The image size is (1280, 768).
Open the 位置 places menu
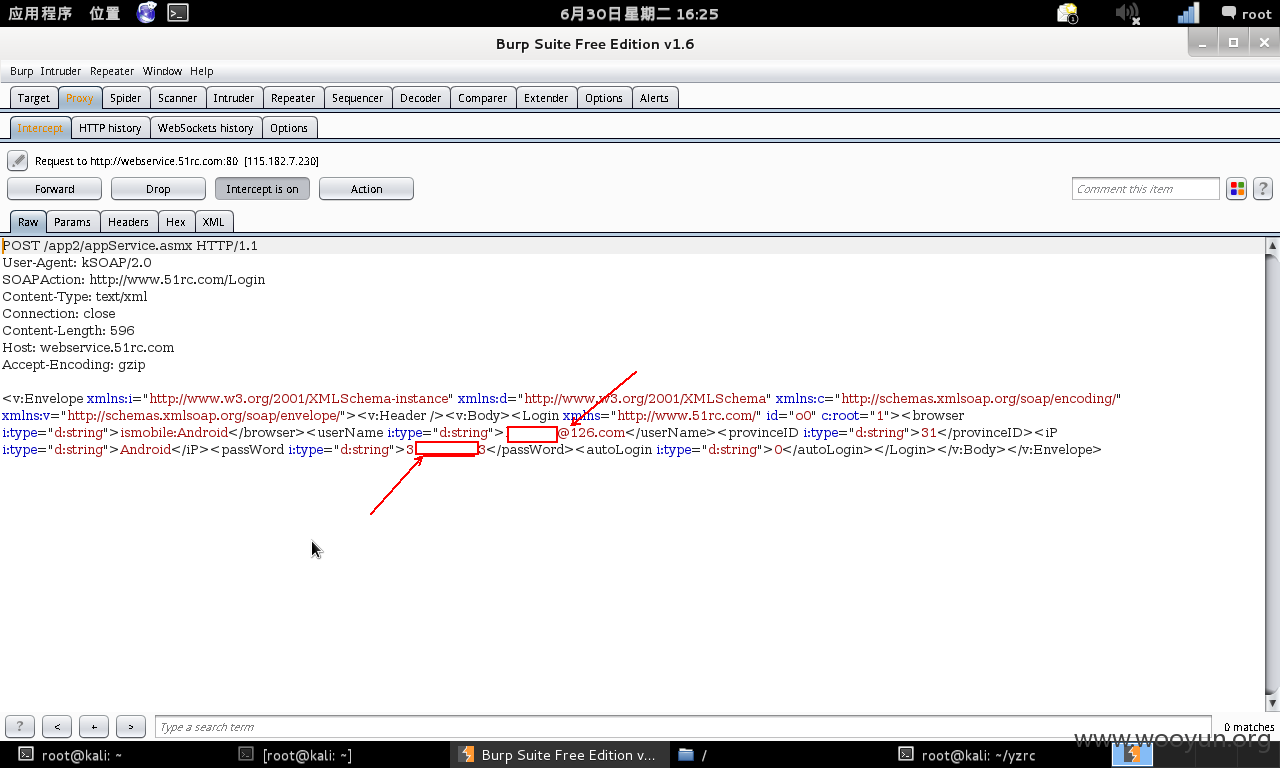click(x=105, y=14)
